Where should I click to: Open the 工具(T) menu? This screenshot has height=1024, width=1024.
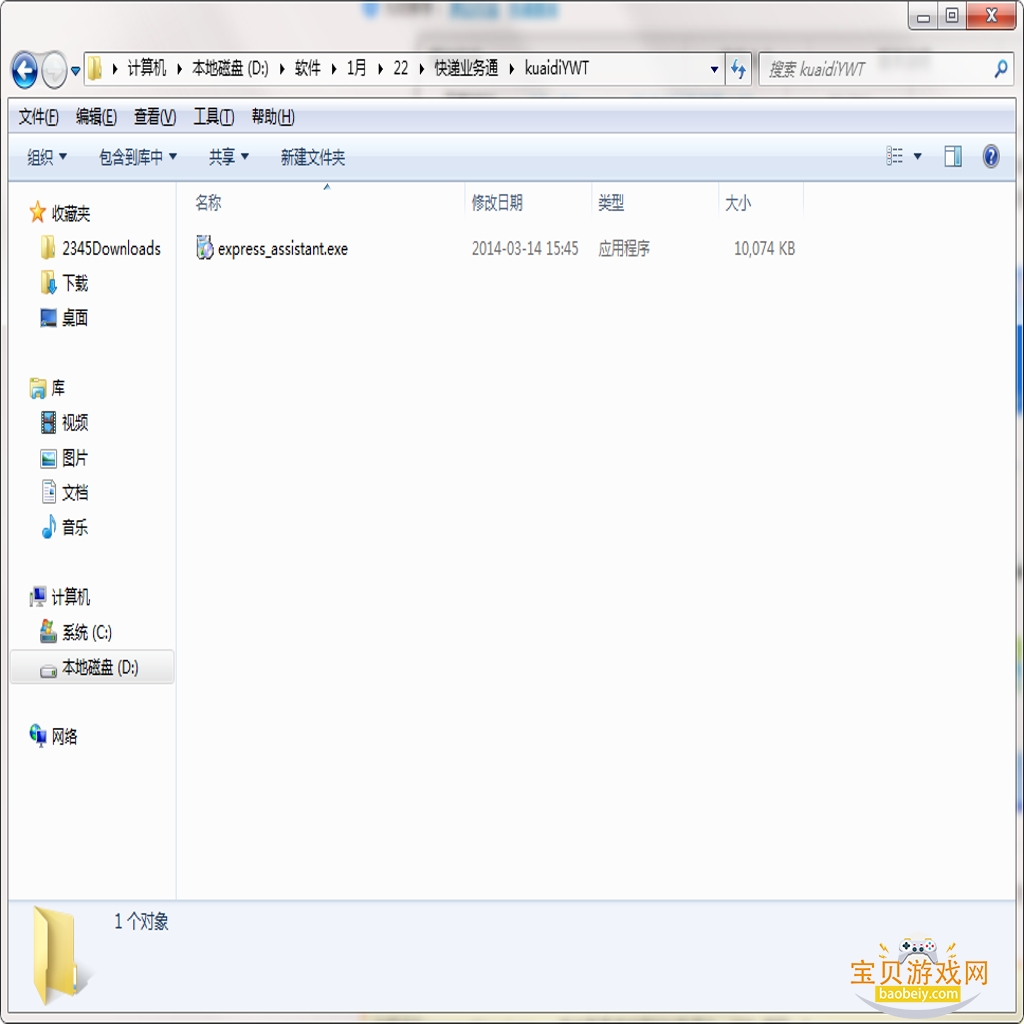[214, 117]
